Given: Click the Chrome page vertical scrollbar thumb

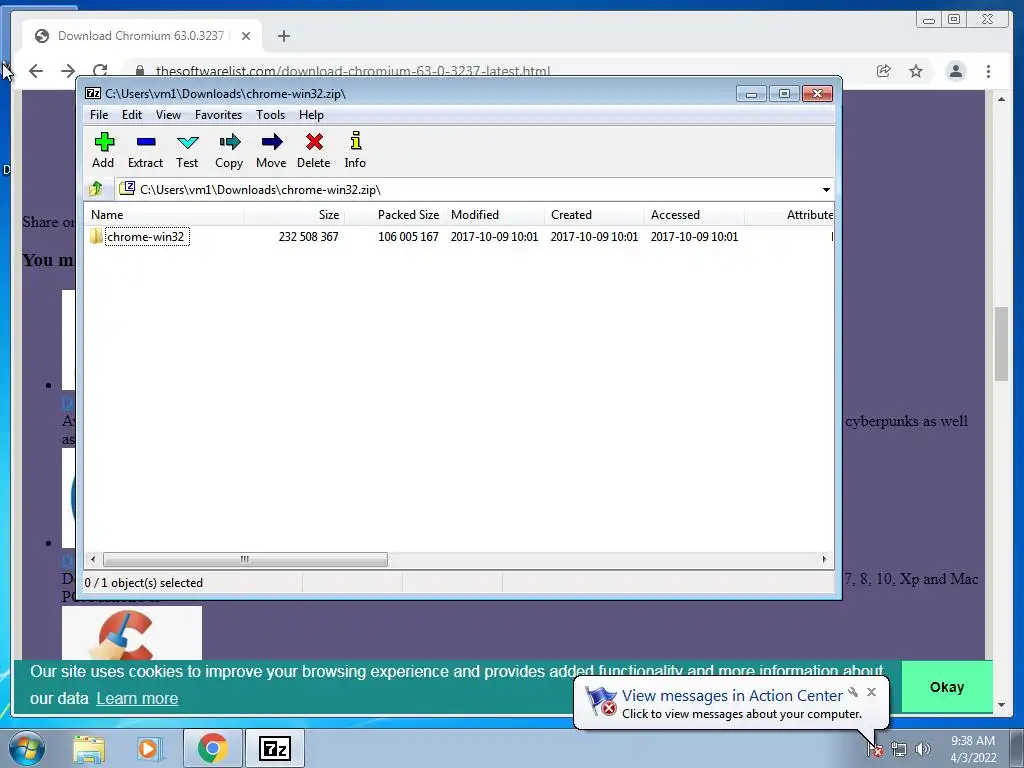Looking at the screenshot, I should [x=1001, y=344].
